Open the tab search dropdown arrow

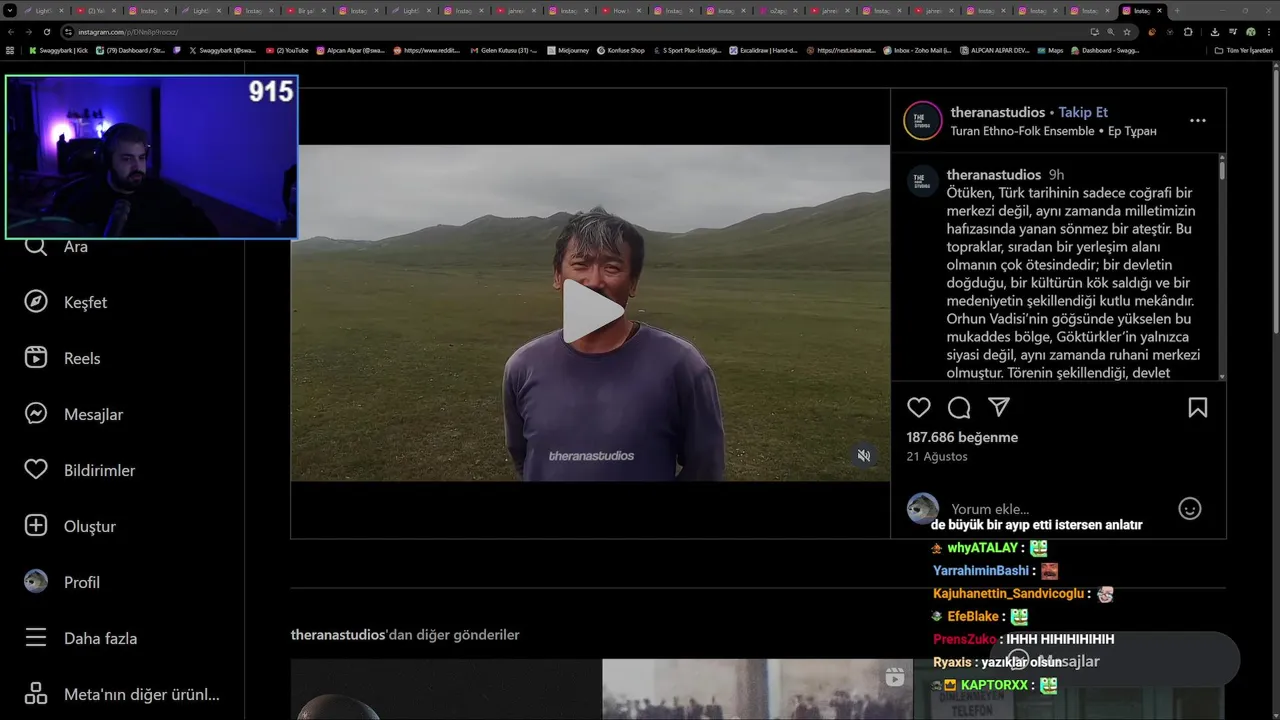coord(9,11)
